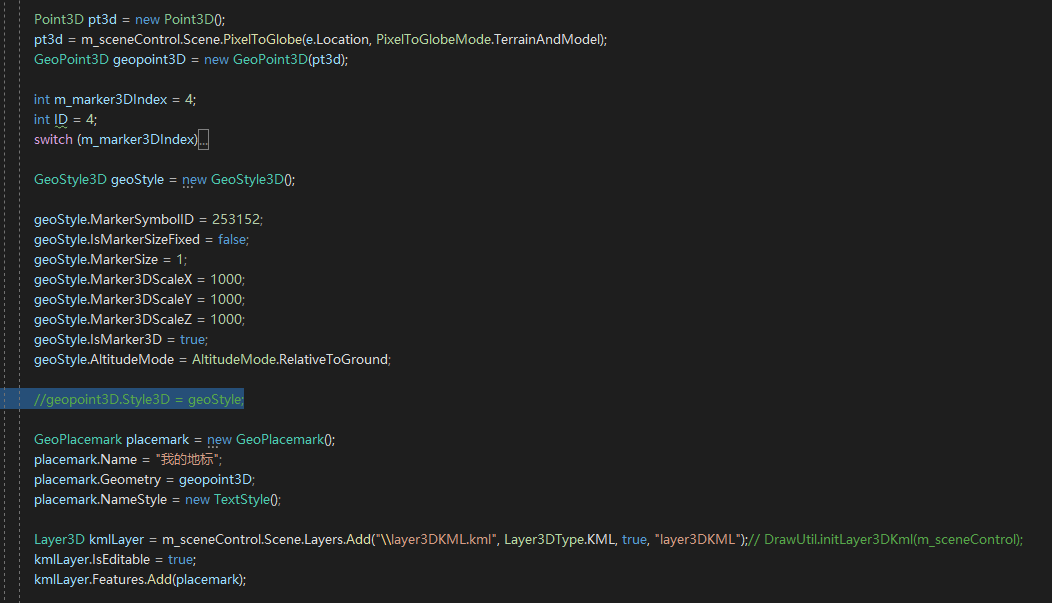Click the ID variable in int declaration
The height and width of the screenshot is (603, 1052).
[x=60, y=119]
